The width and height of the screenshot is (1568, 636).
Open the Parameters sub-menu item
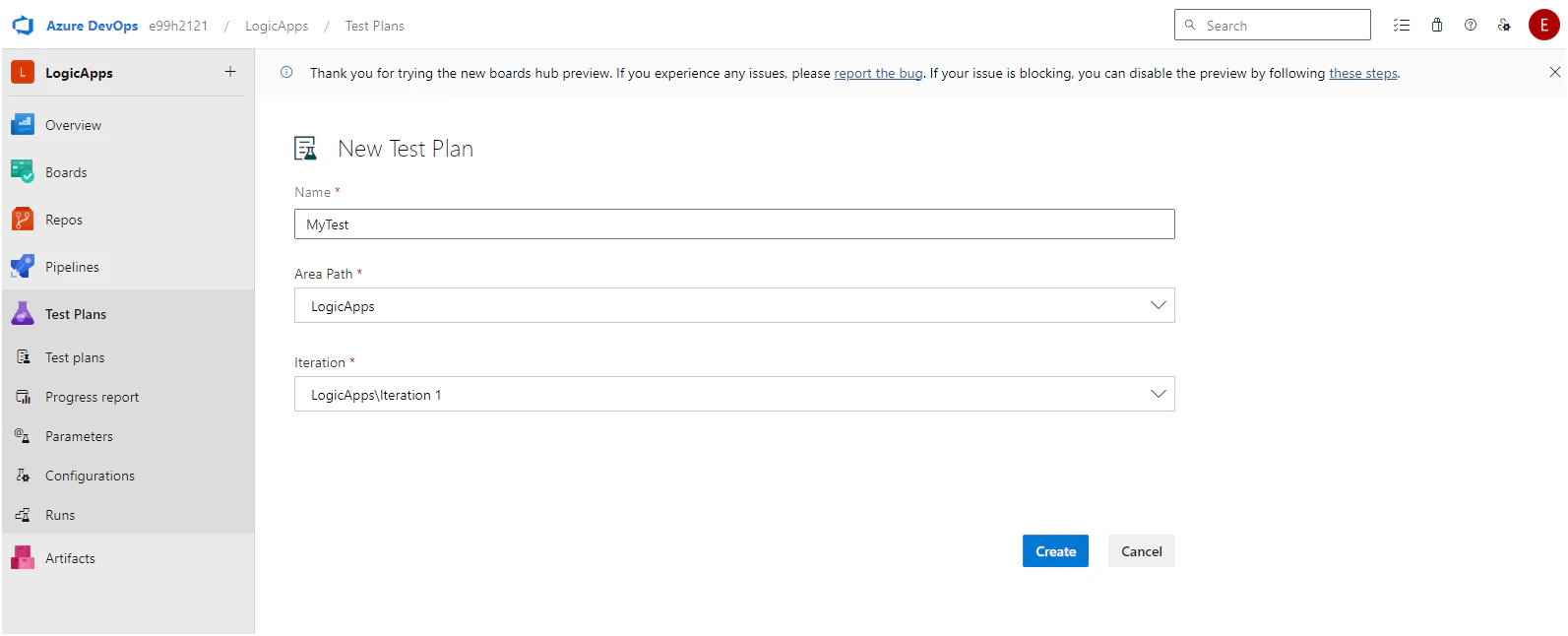(128, 436)
